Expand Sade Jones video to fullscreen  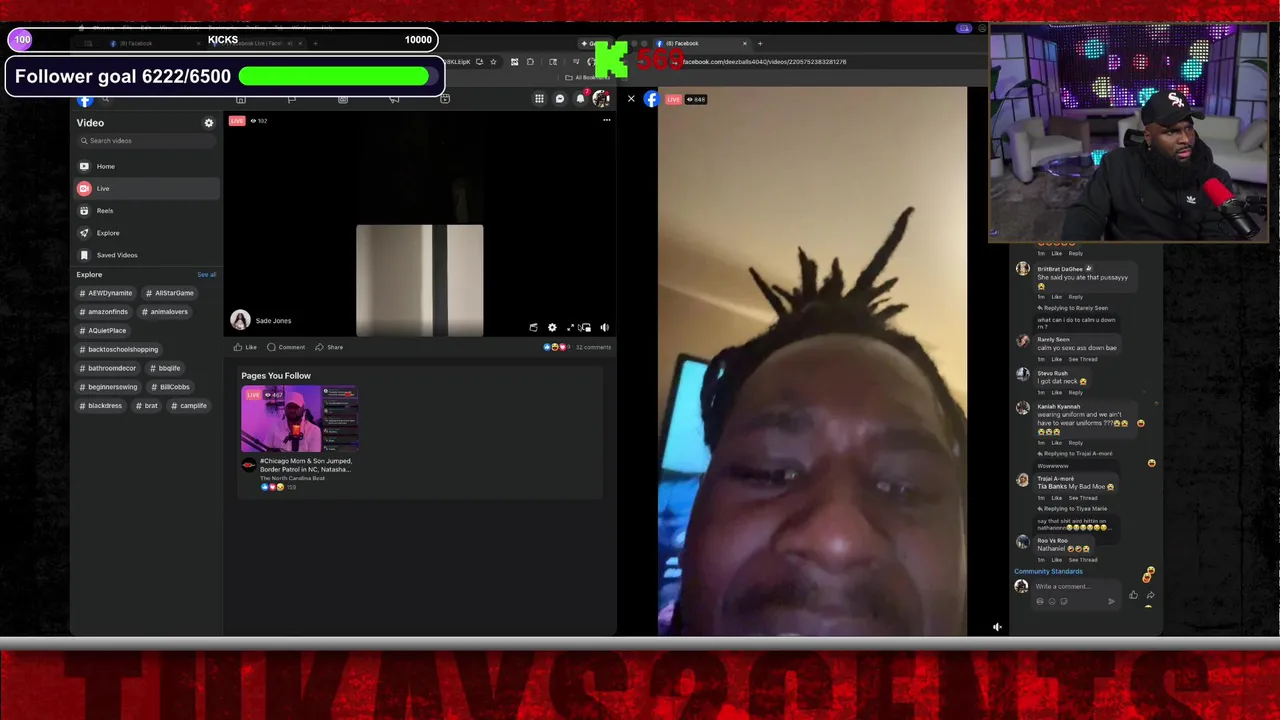(x=570, y=327)
